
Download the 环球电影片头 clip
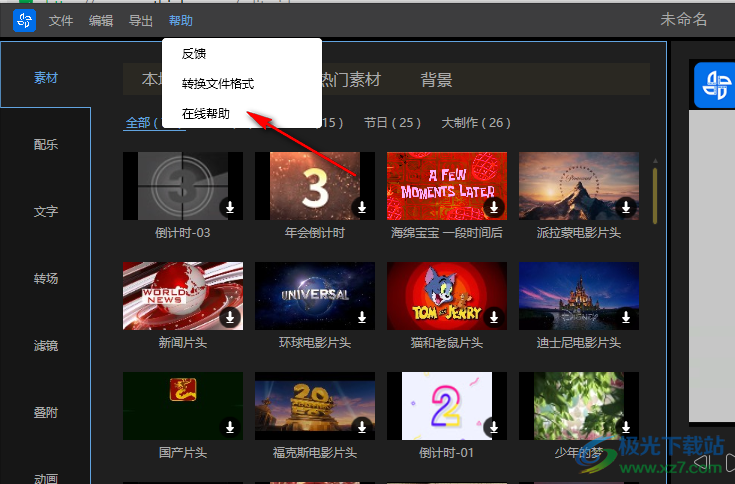tap(362, 317)
